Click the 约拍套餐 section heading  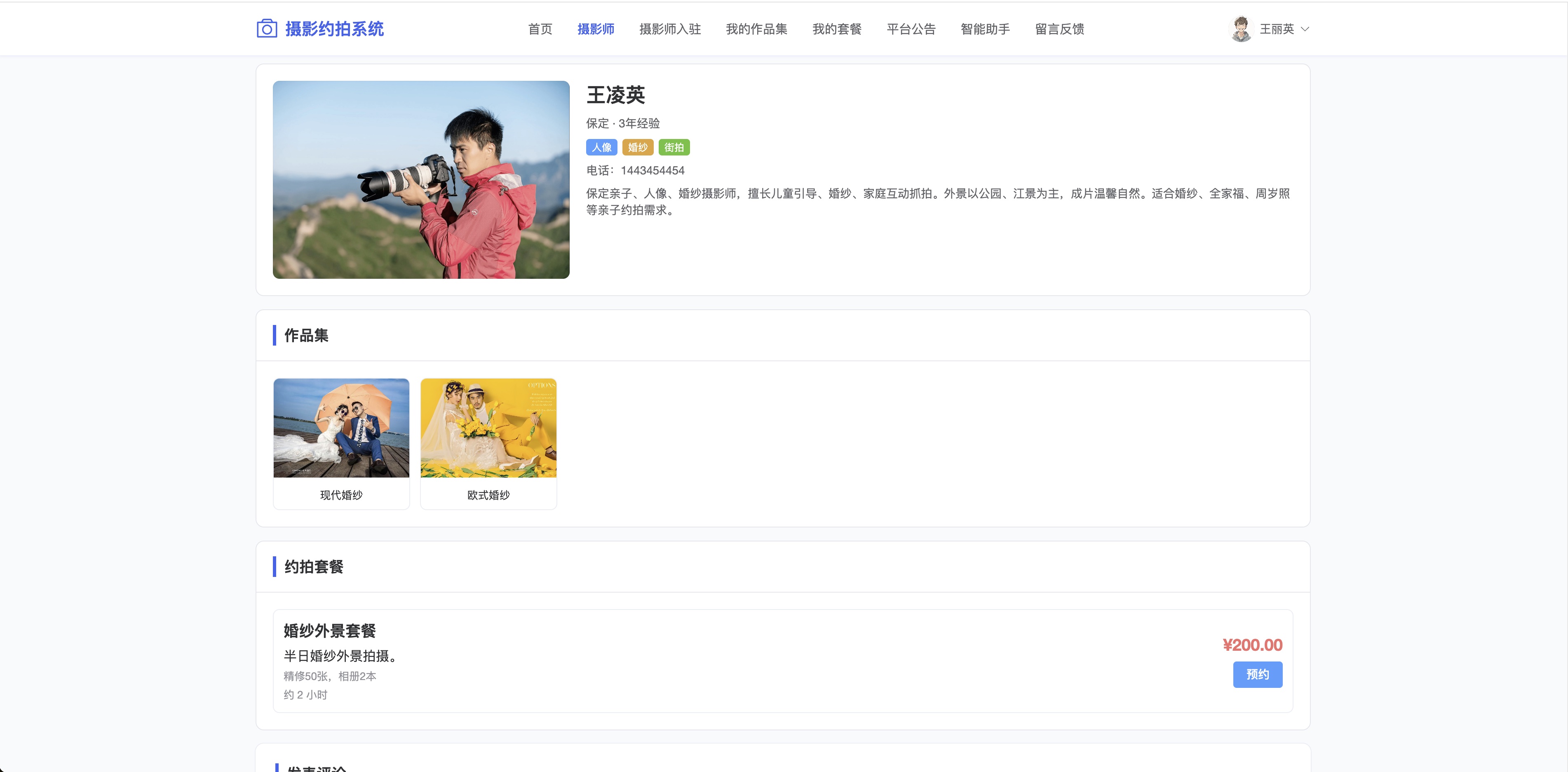314,566
